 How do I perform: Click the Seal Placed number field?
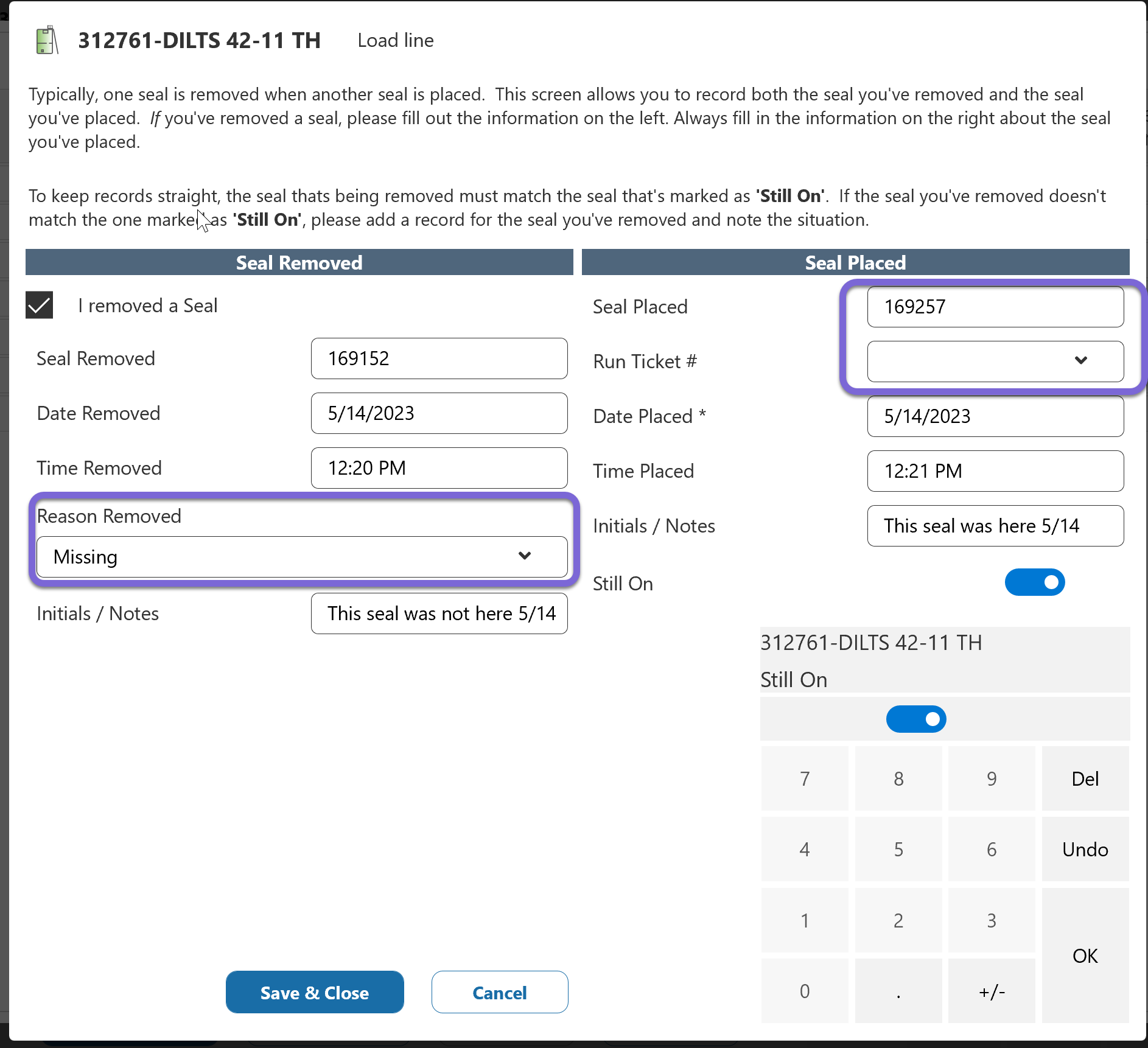click(x=995, y=307)
